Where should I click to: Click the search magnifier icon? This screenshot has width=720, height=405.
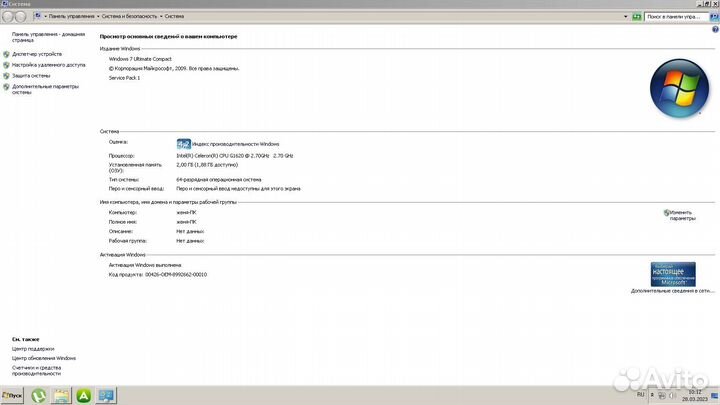(x=714, y=17)
